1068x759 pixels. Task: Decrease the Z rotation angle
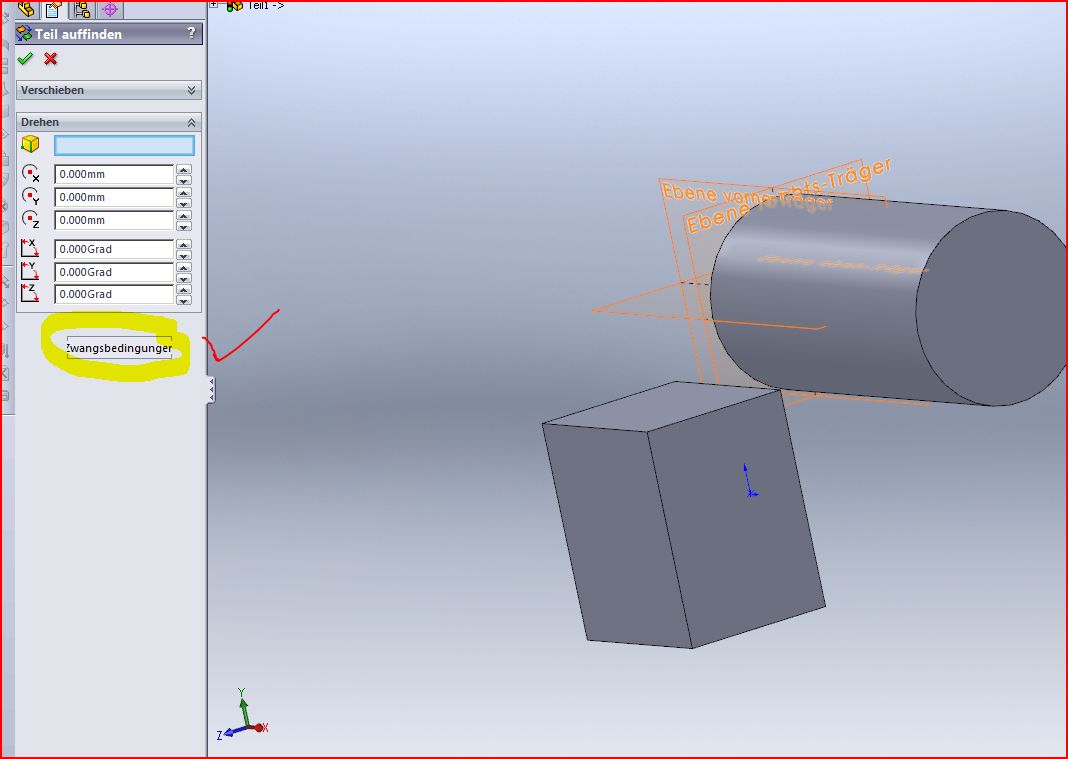point(184,300)
